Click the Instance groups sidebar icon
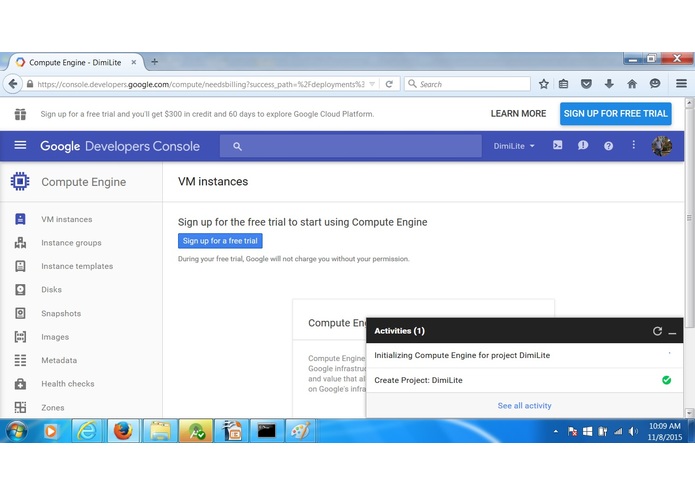Image resolution: width=695 pixels, height=494 pixels. point(20,242)
